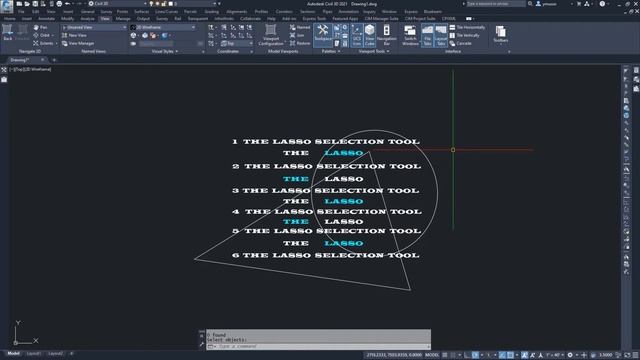Open the Home ribbon tab
The height and width of the screenshot is (360, 640).
(x=10, y=19)
